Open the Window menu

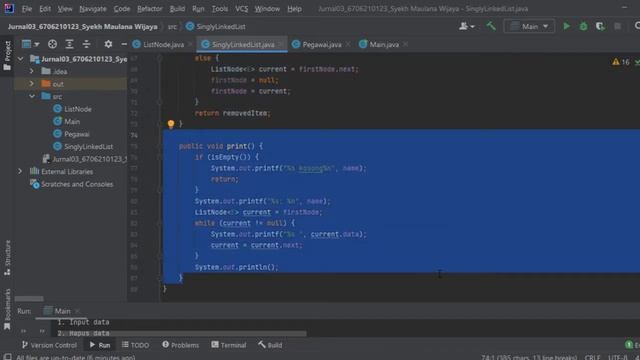pyautogui.click(x=267, y=9)
